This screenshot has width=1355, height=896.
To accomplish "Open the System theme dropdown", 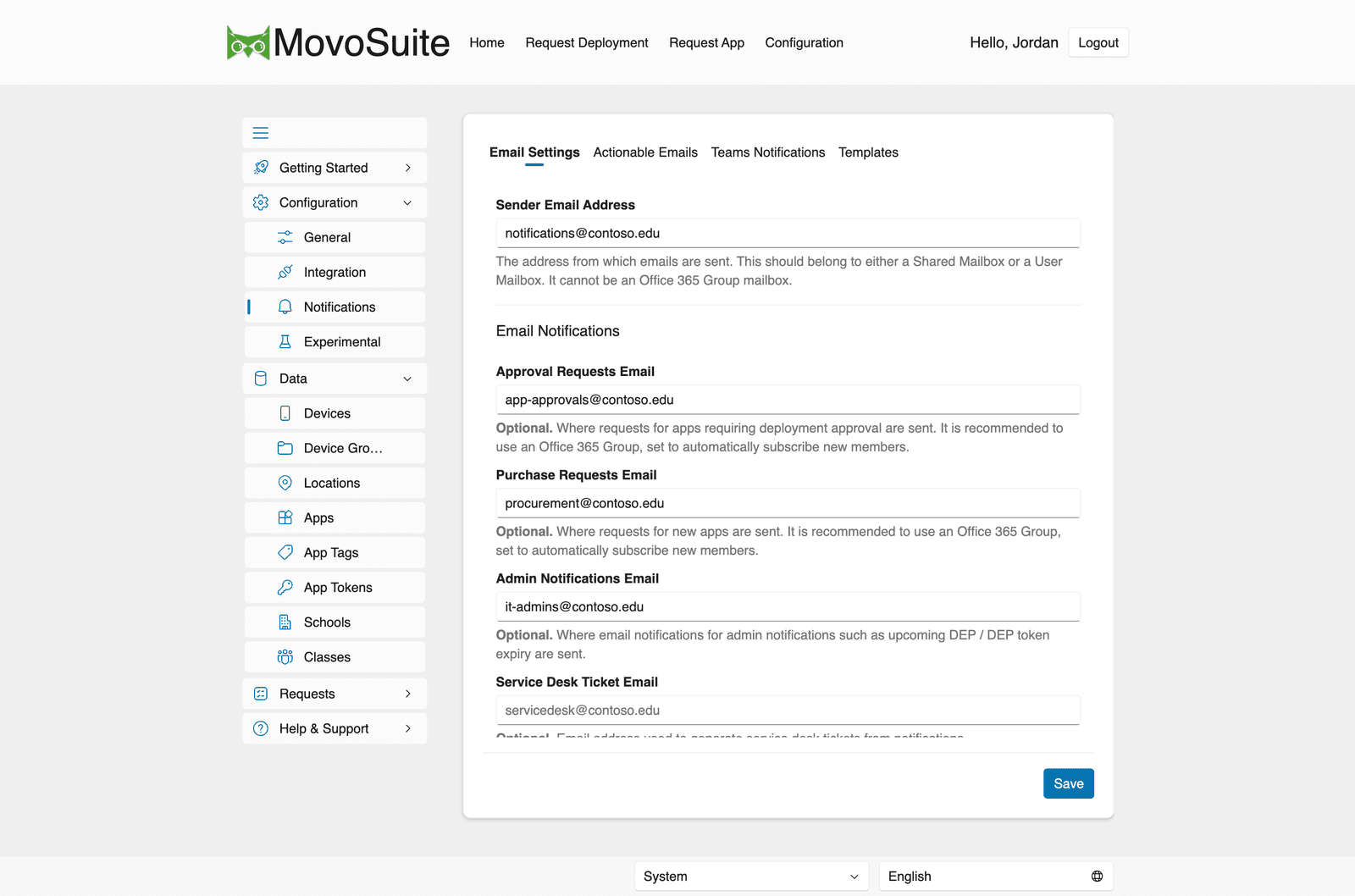I will 751,877.
